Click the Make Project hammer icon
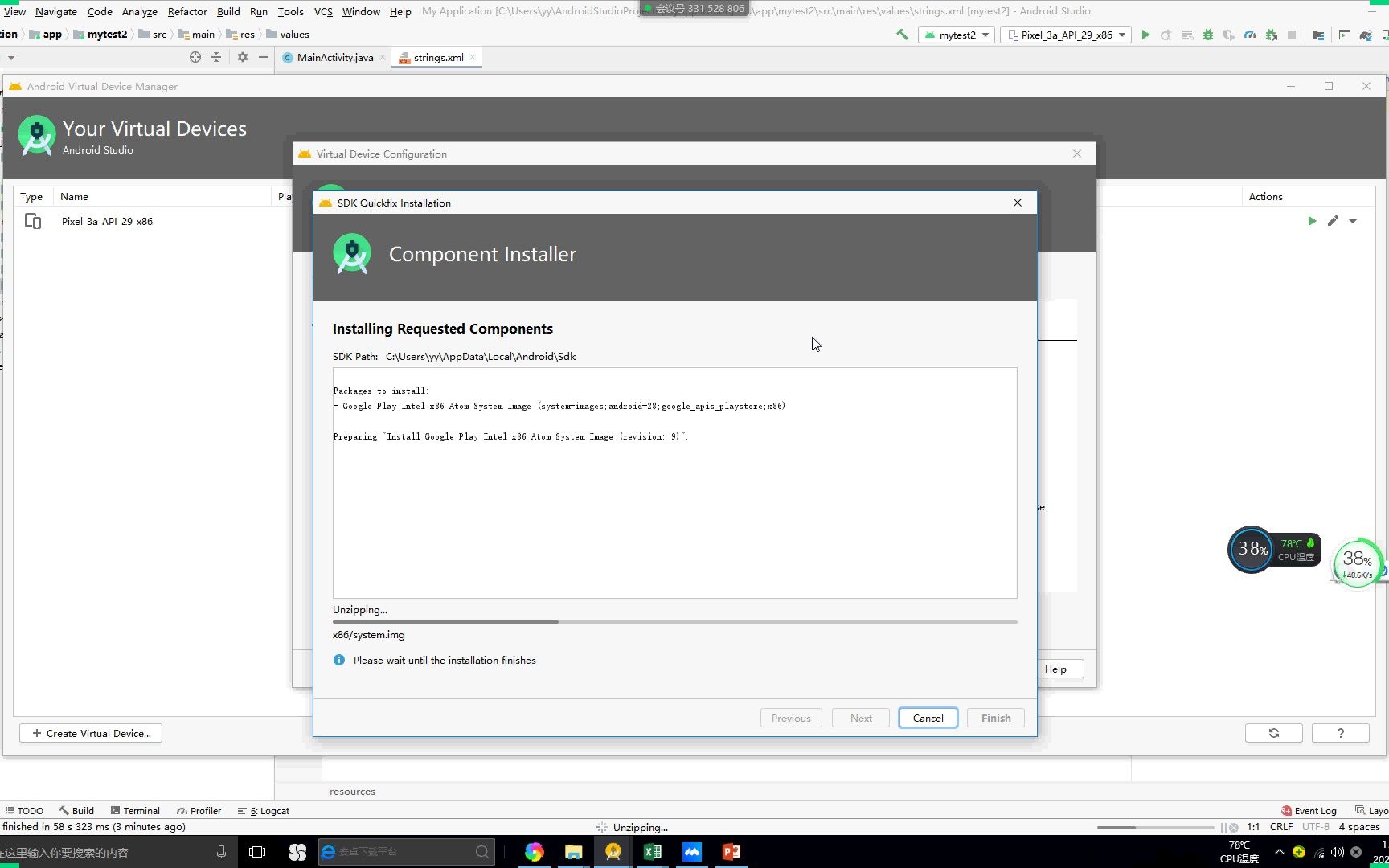Viewport: 1389px width, 868px height. point(902,35)
